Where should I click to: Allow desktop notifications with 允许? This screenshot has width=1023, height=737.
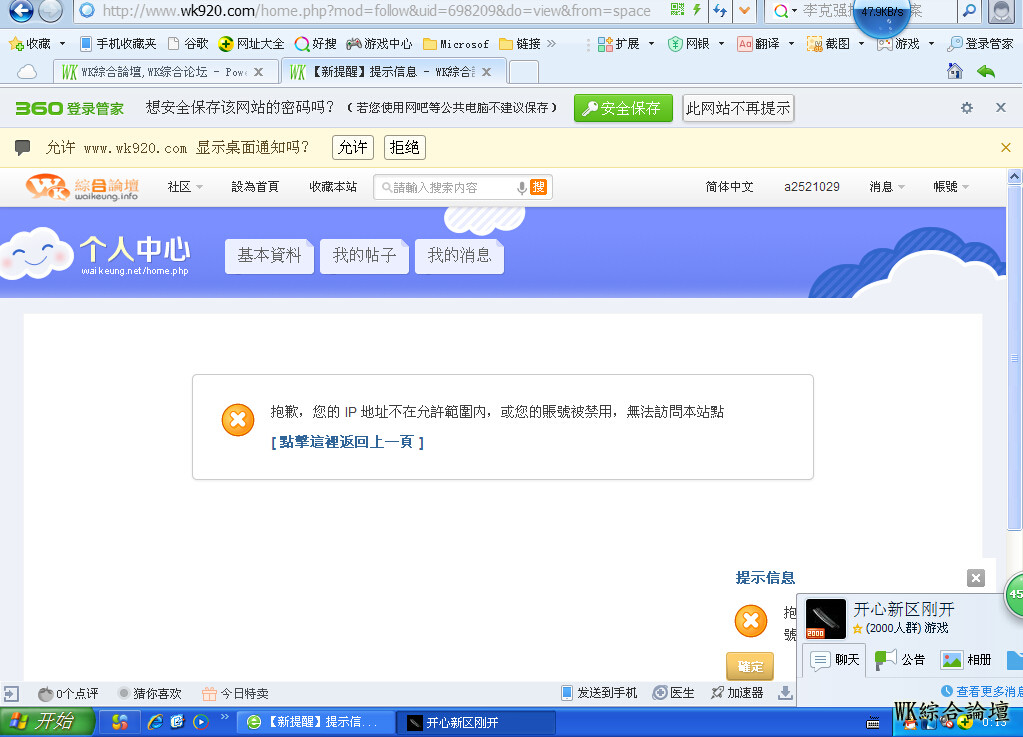click(353, 147)
